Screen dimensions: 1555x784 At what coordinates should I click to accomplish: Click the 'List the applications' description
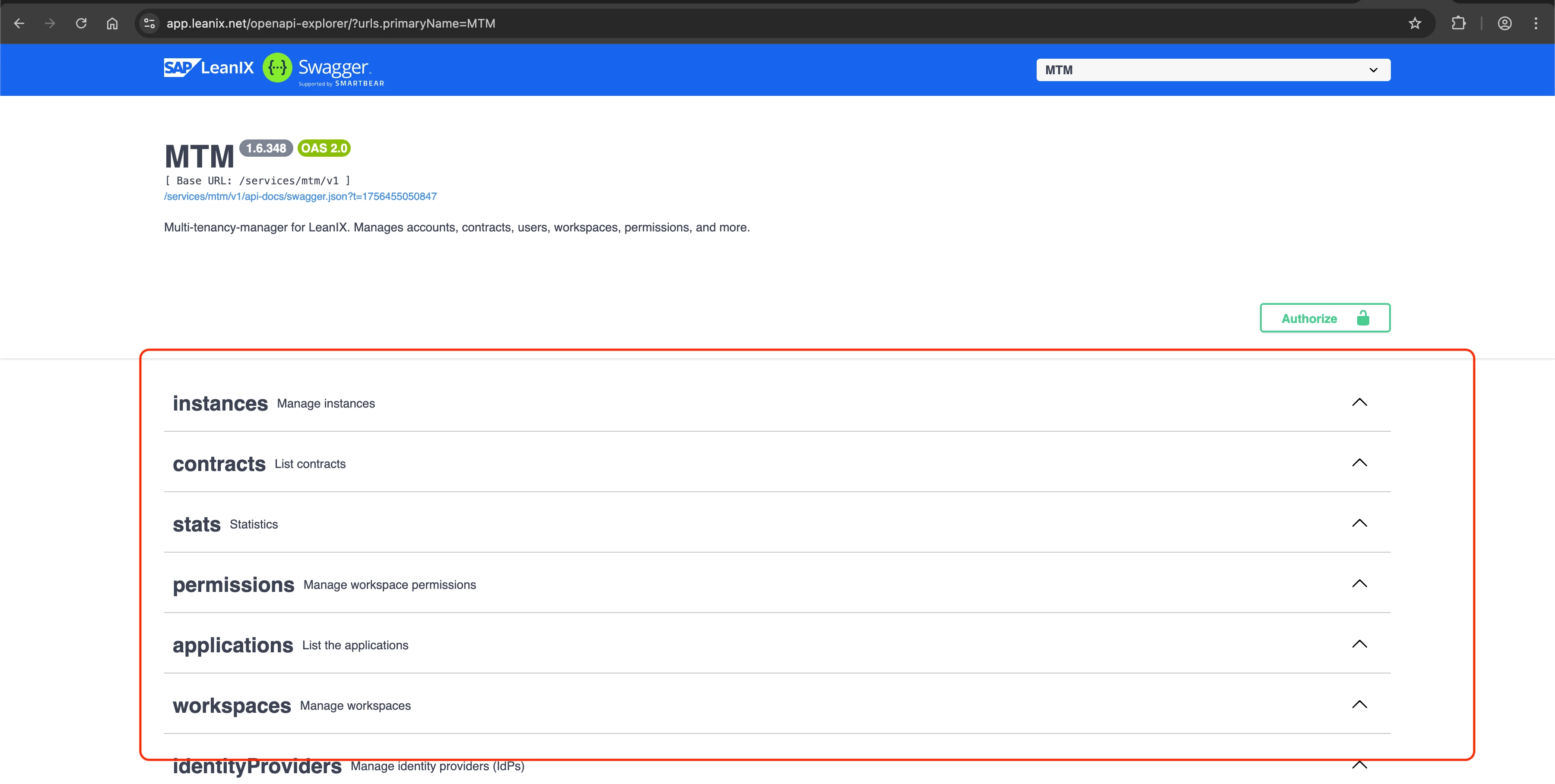pyautogui.click(x=355, y=645)
